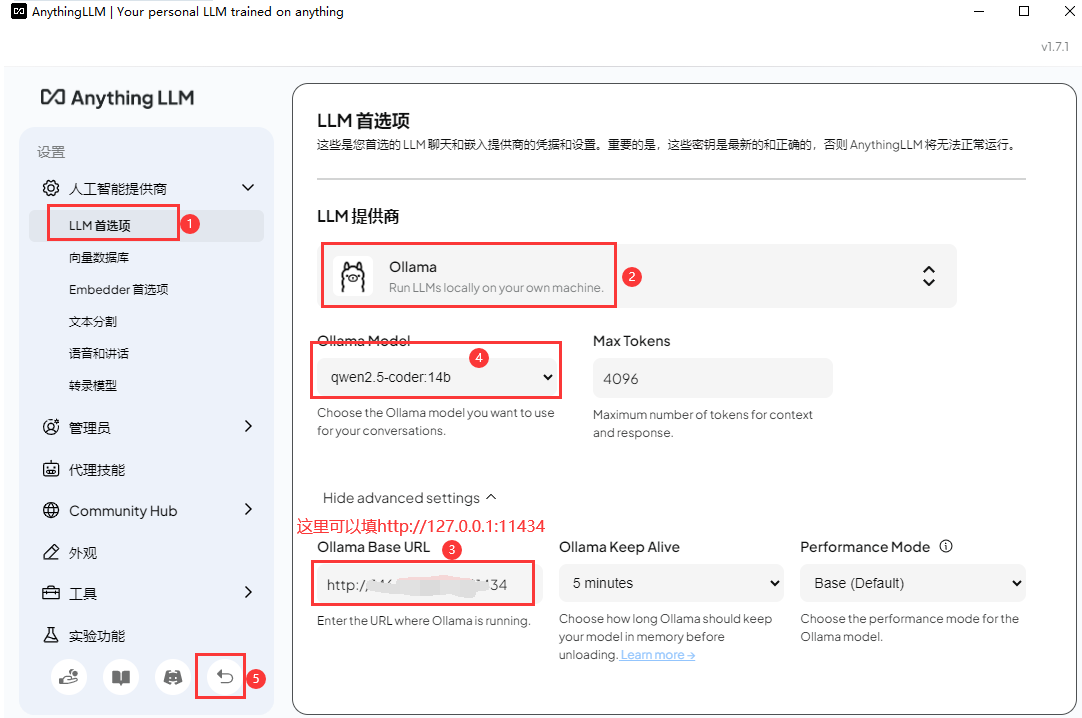The width and height of the screenshot is (1082, 718).
Task: Open 代理技能 settings
Action: (x=97, y=470)
